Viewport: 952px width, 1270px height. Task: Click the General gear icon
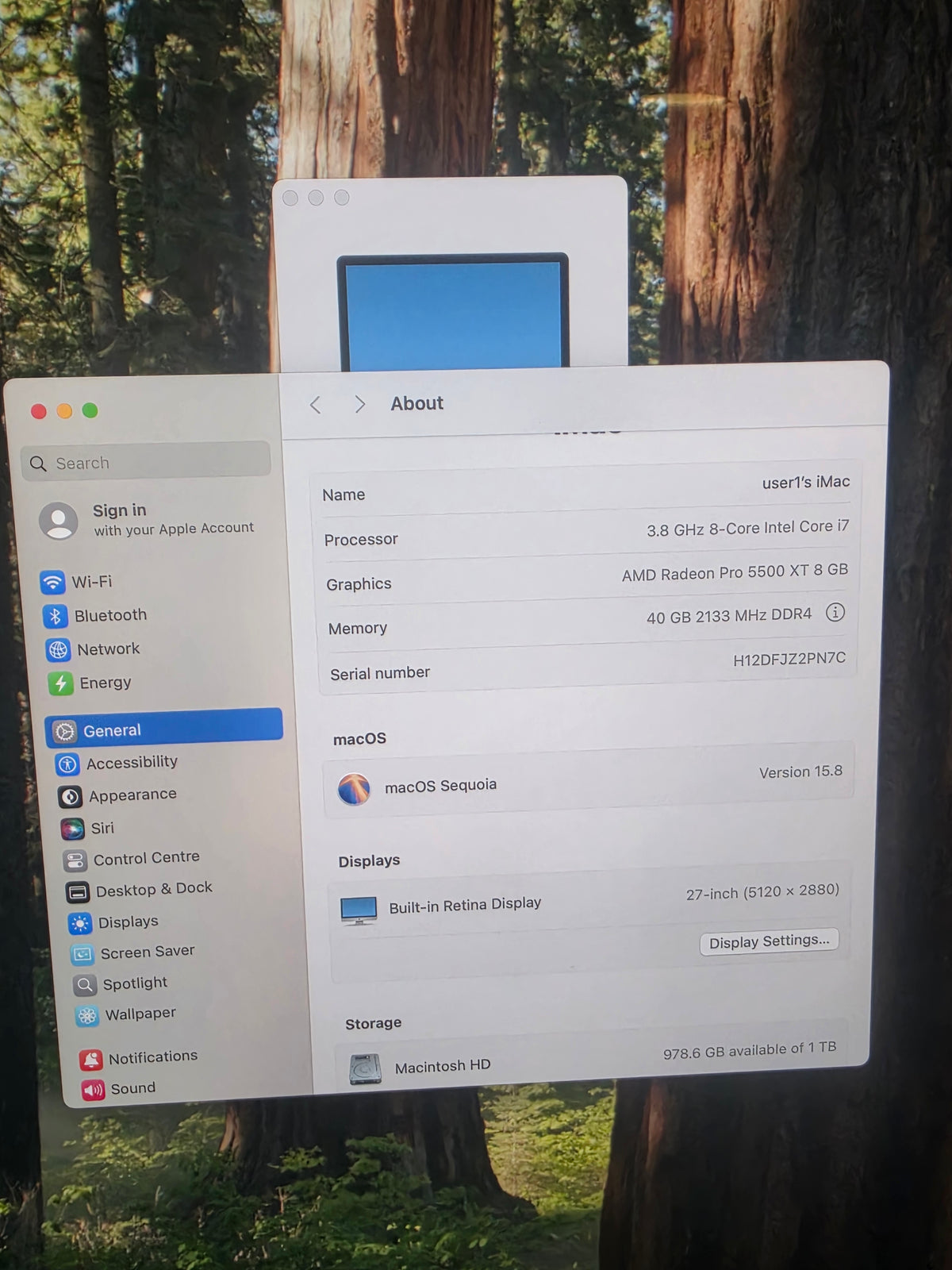65,731
